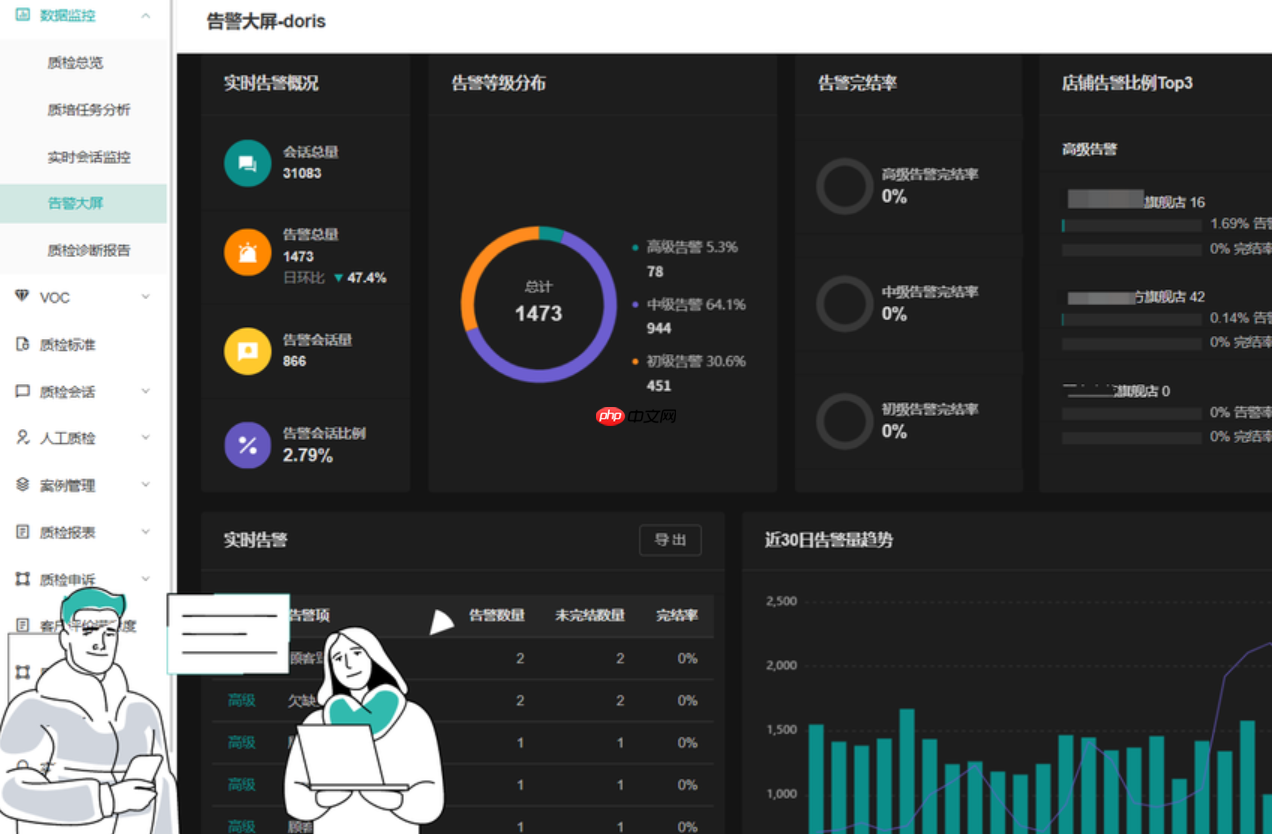Click the green 会话总量 chat bubble icon

(246, 162)
